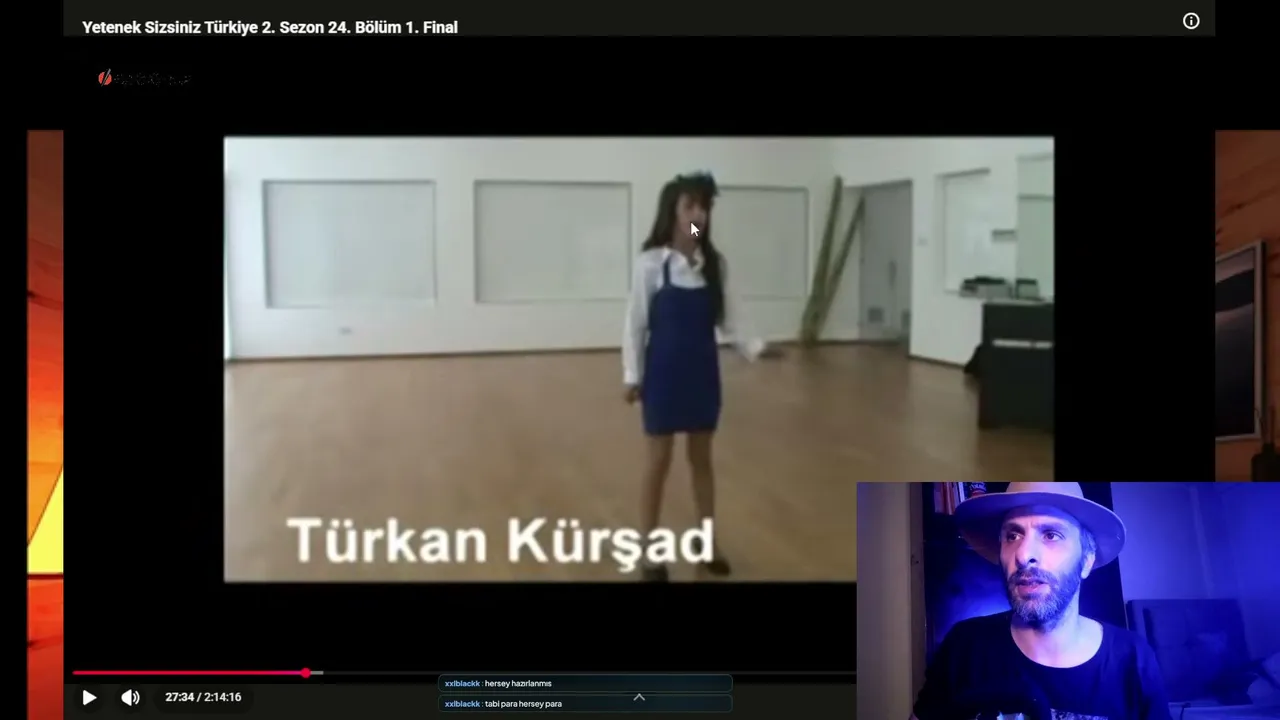Expand the chat overlay with the up chevron
The height and width of the screenshot is (720, 1280).
point(639,697)
